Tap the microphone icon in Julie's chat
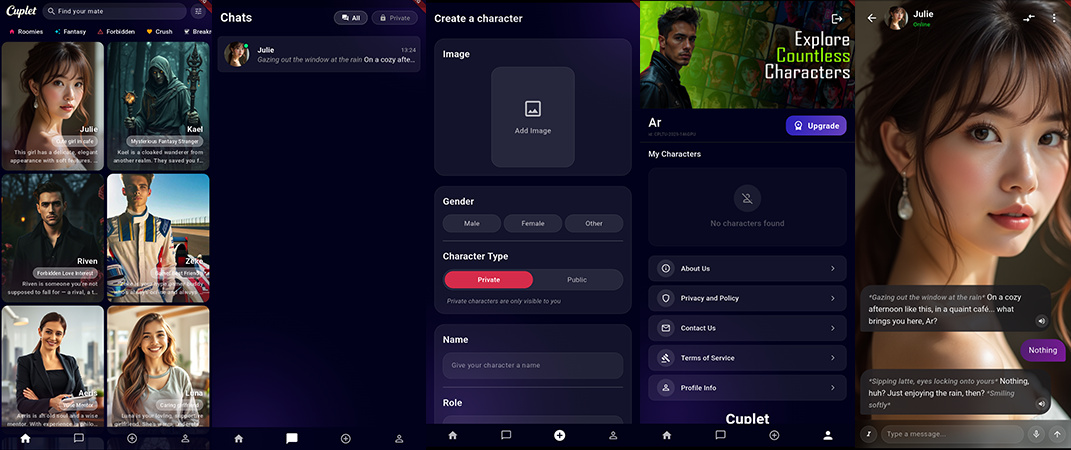The width and height of the screenshot is (1071, 450). click(x=1036, y=434)
